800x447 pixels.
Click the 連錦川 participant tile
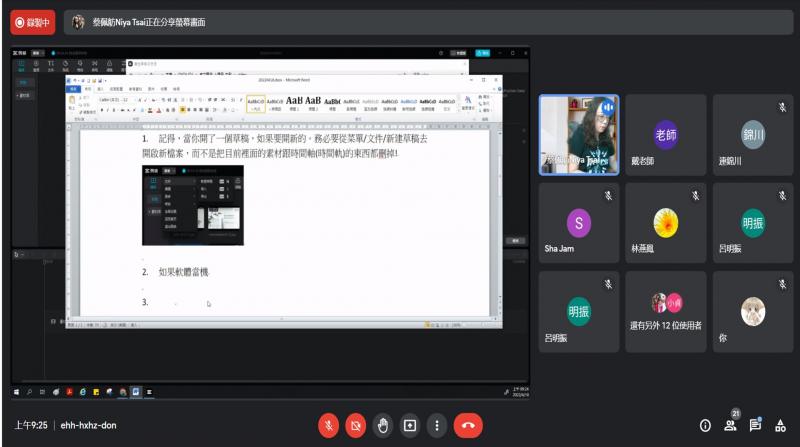[x=753, y=134]
